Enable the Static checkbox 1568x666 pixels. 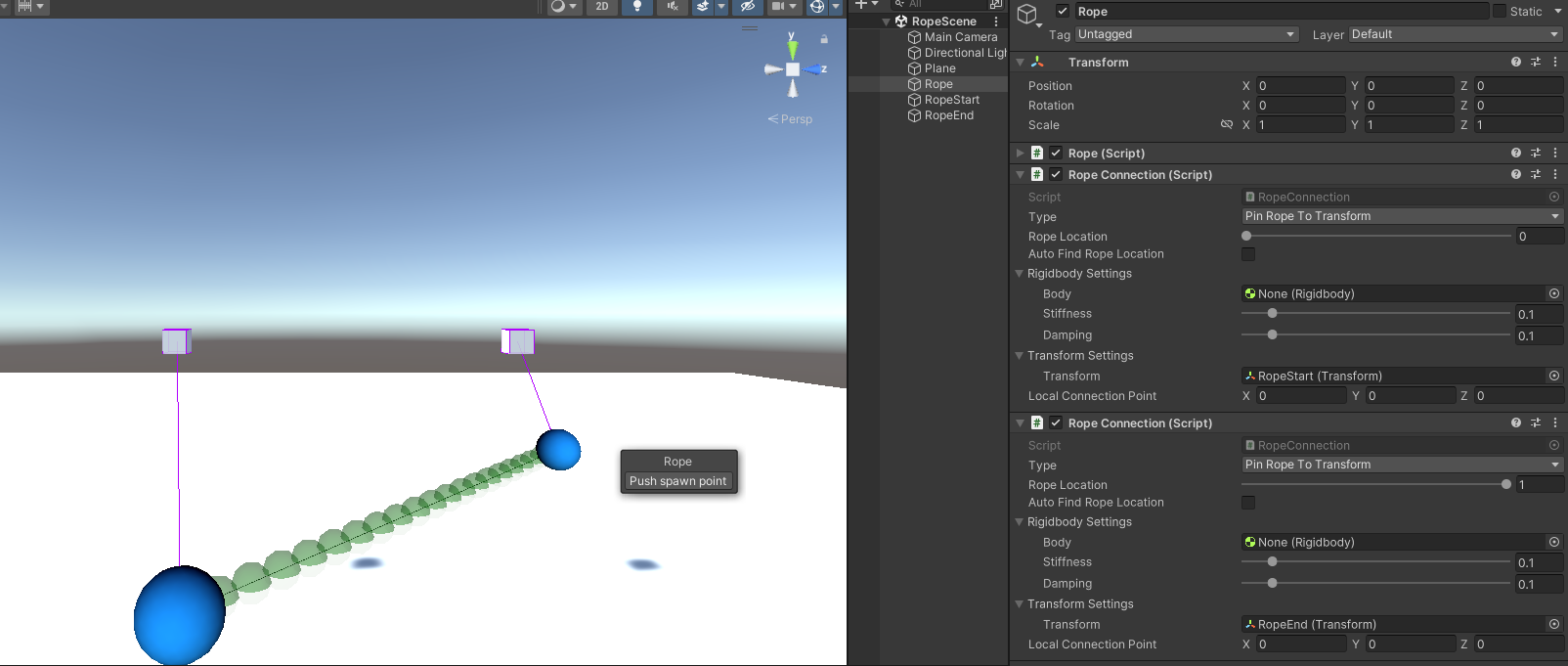click(x=1500, y=12)
